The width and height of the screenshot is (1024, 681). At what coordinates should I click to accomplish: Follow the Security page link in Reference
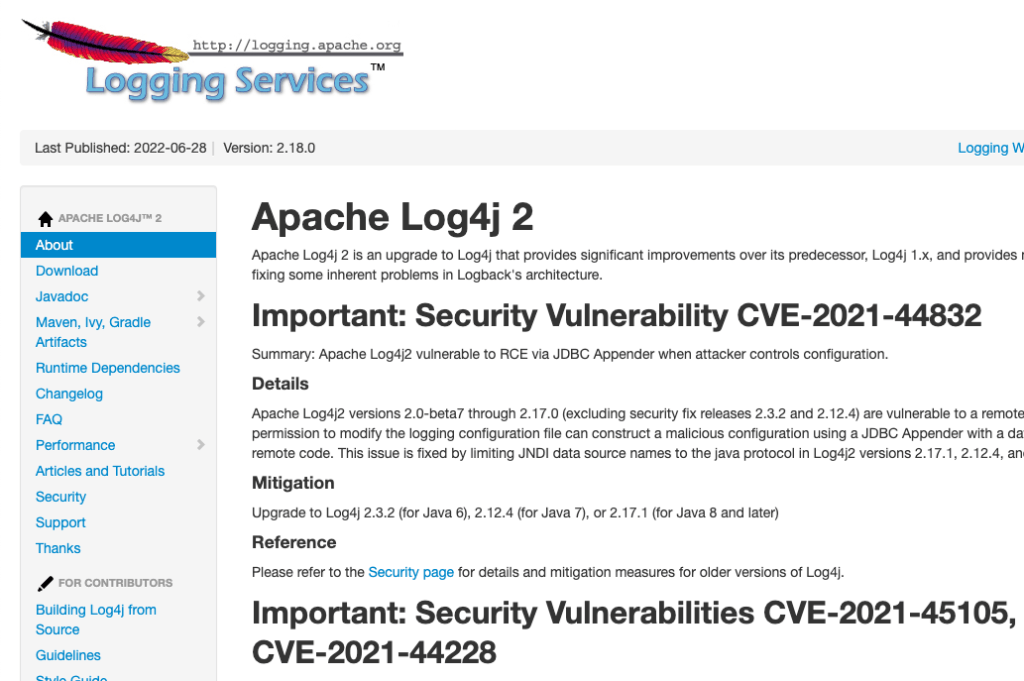coord(411,572)
